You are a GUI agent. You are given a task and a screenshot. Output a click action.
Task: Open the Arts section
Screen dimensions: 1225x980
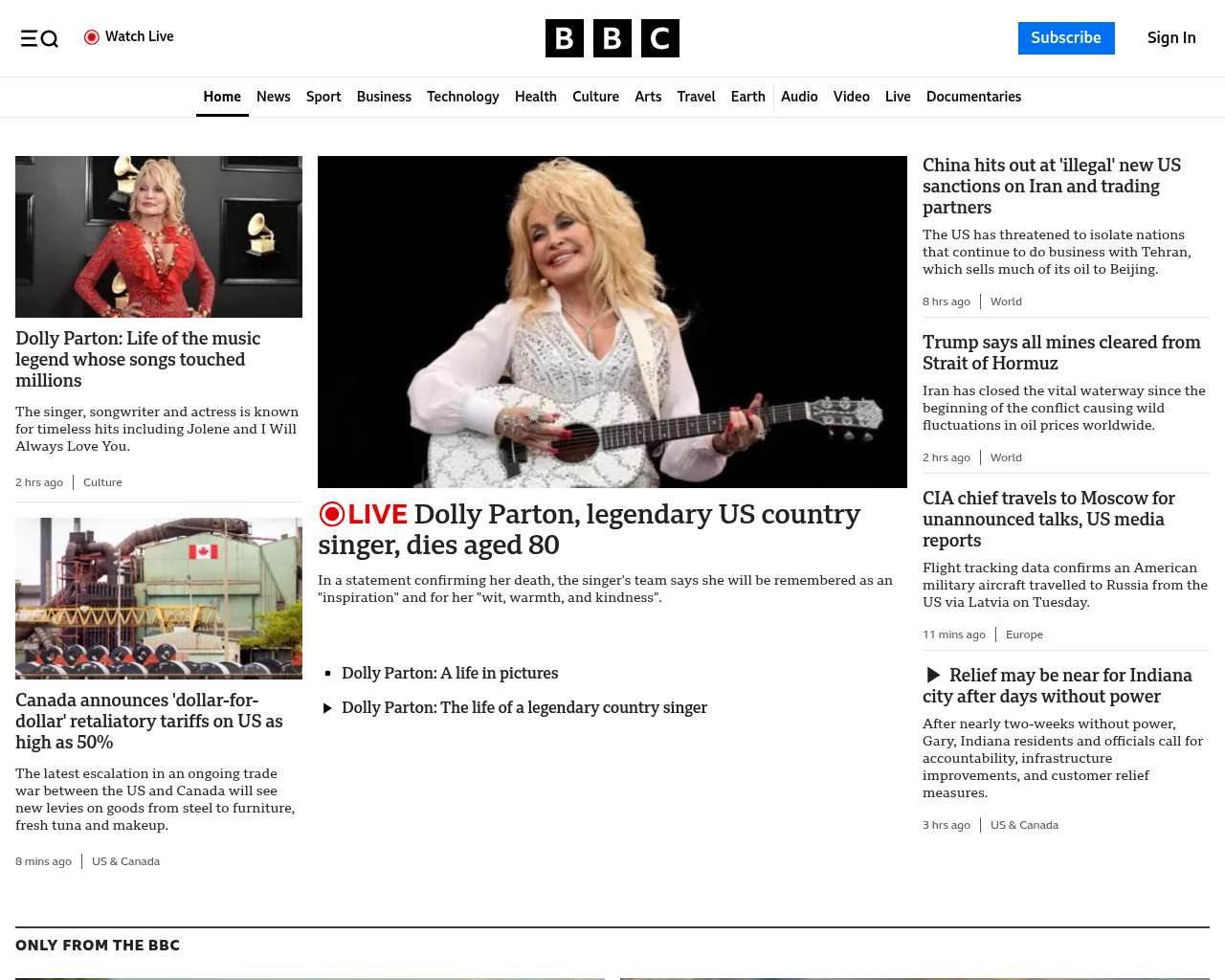[648, 97]
